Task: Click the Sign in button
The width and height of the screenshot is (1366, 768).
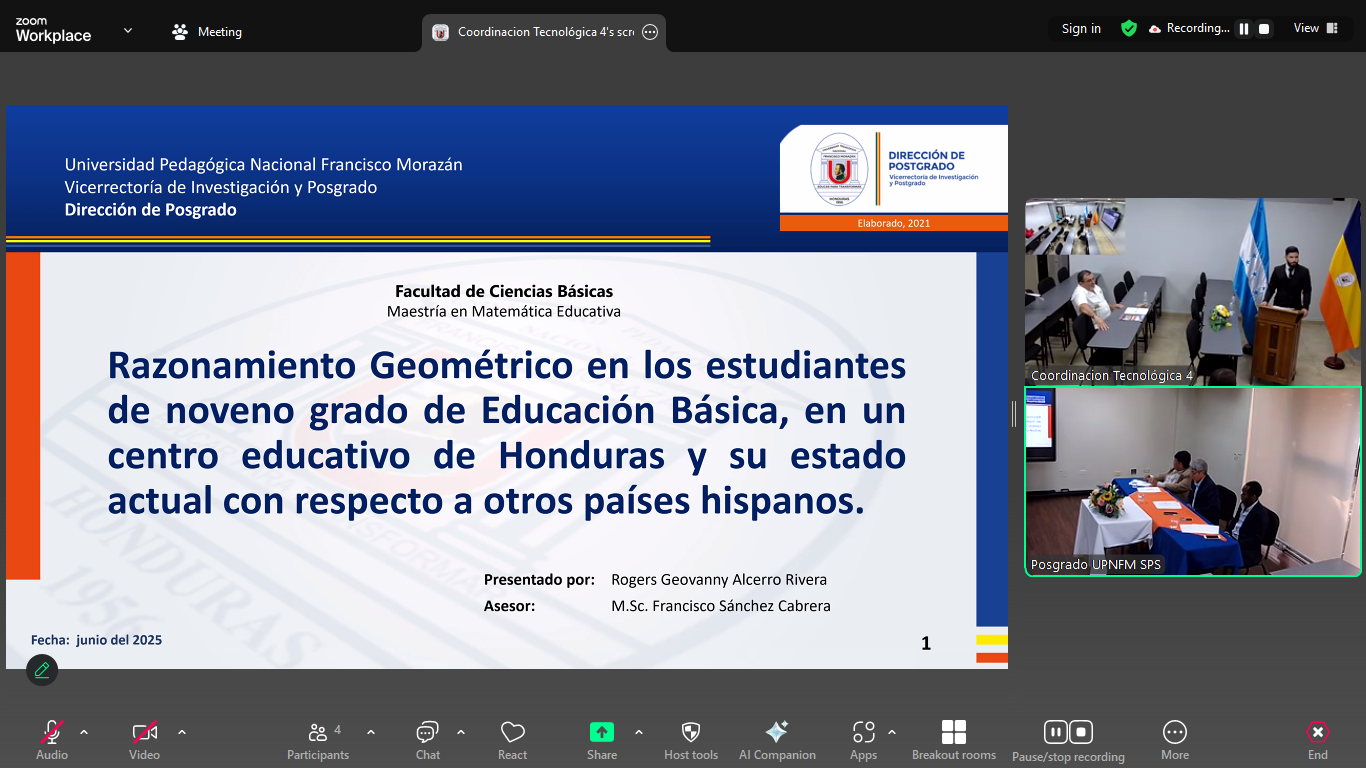Action: (1081, 29)
